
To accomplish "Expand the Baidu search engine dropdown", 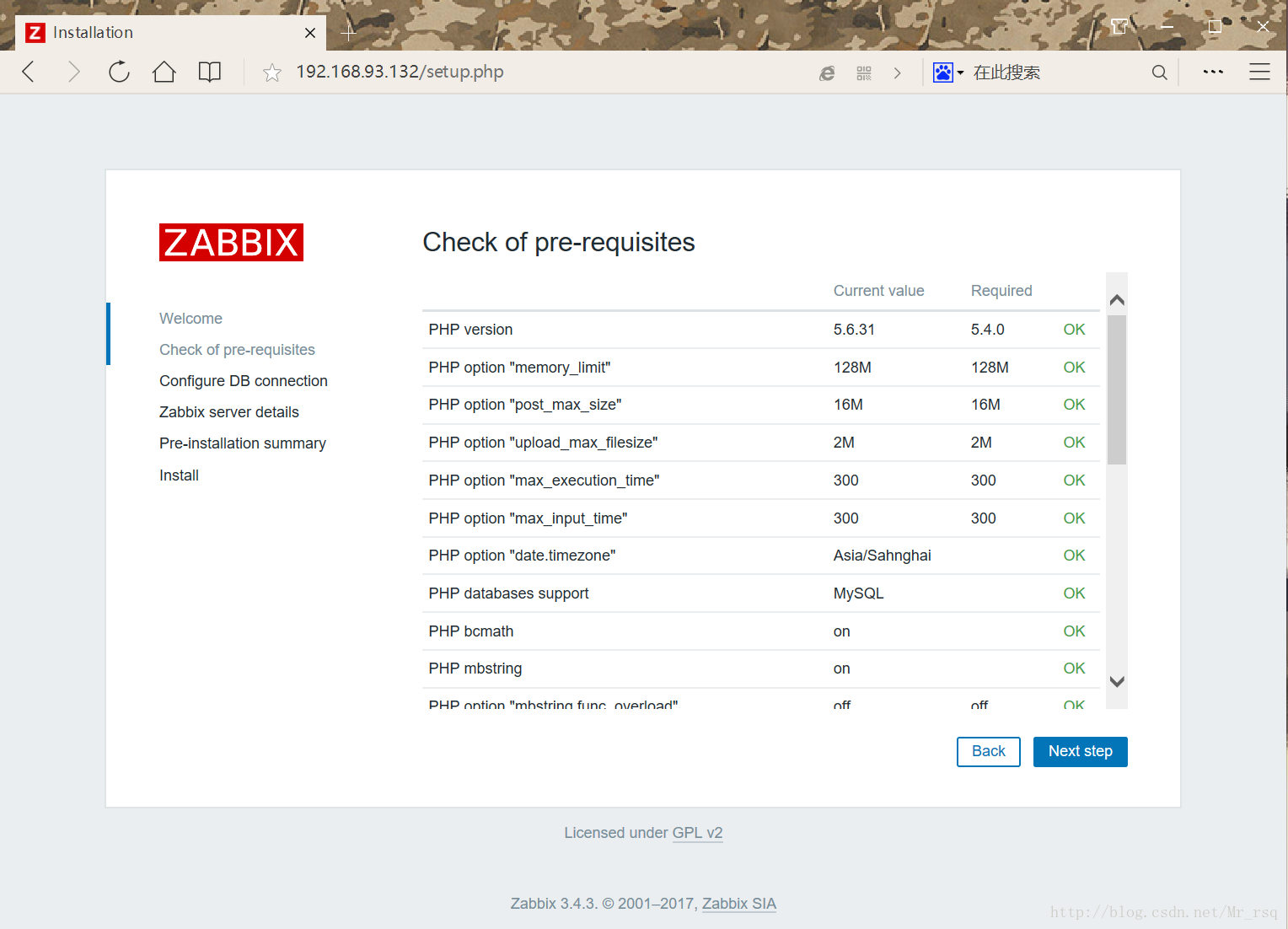I will pyautogui.click(x=948, y=73).
